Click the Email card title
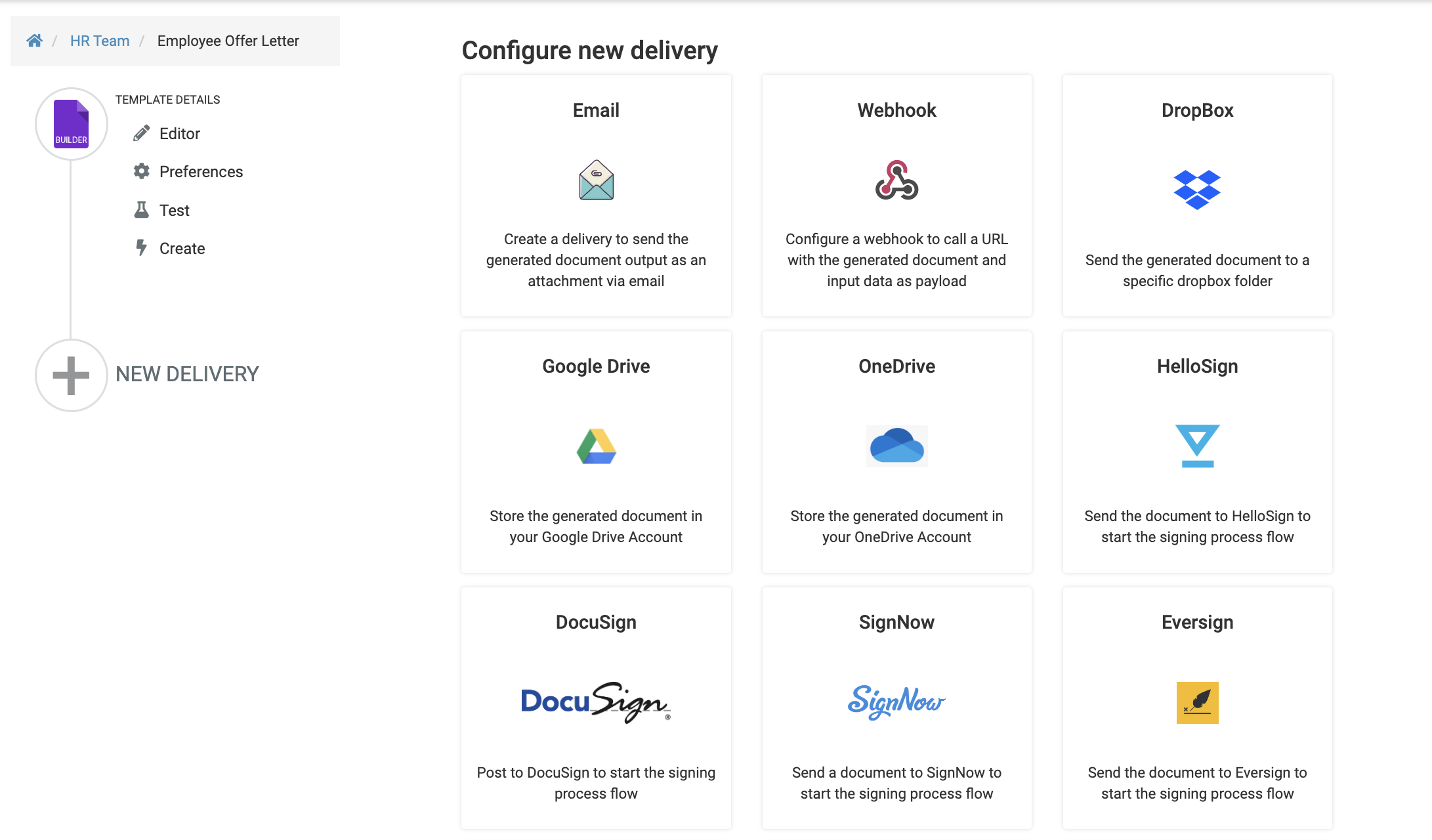The image size is (1432, 840). click(596, 110)
